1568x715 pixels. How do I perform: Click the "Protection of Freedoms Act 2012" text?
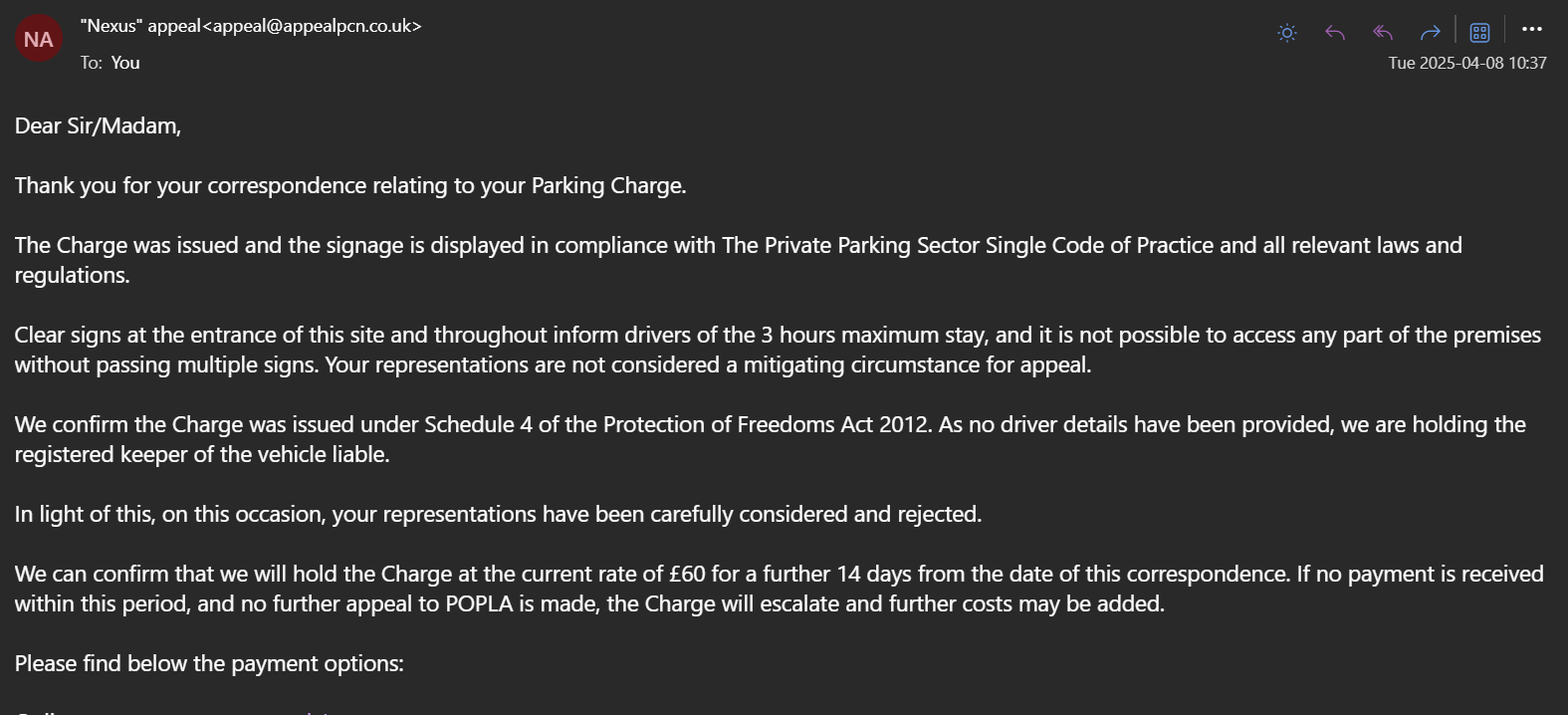[x=767, y=424]
